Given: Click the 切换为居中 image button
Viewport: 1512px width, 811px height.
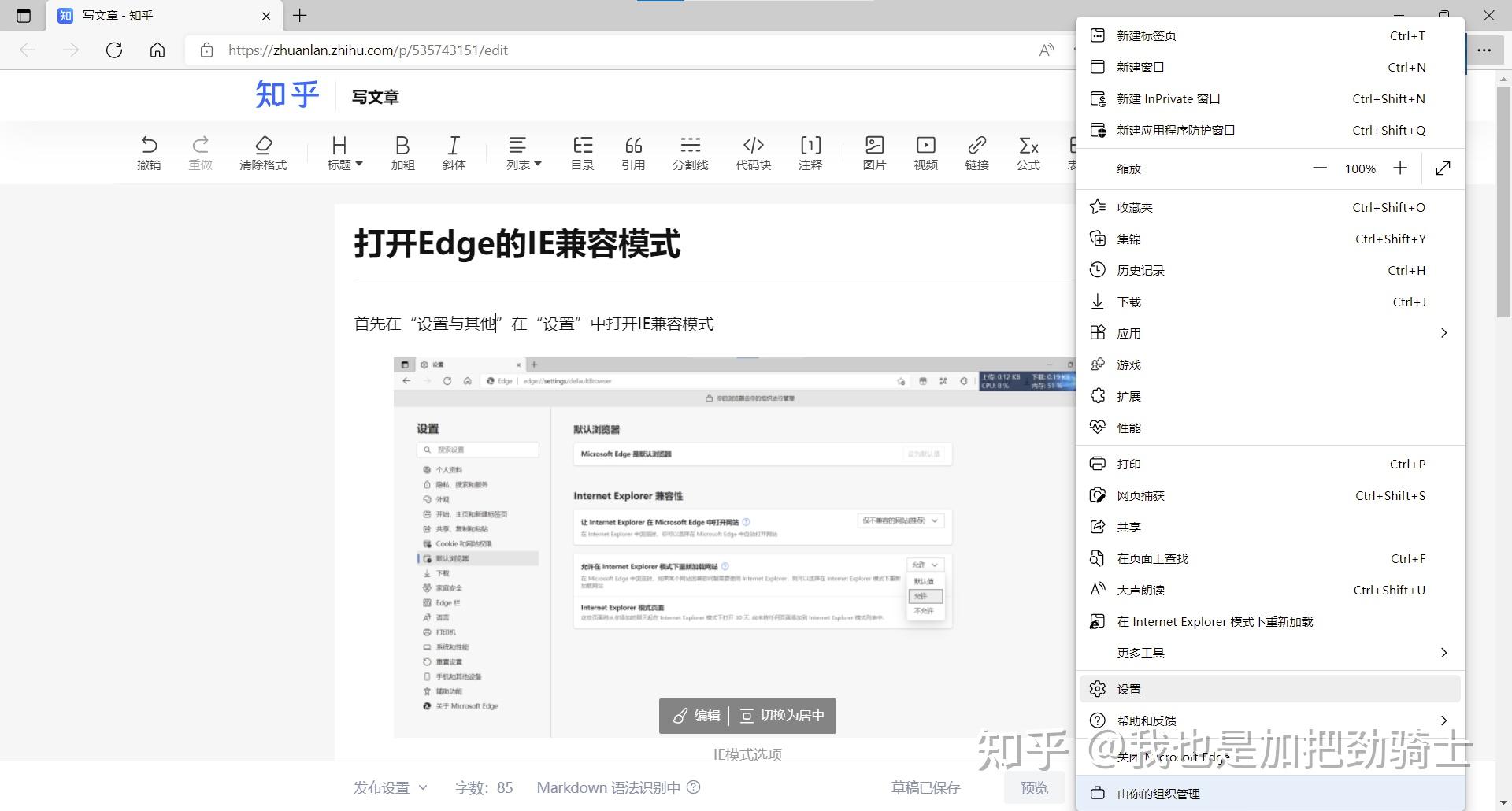Looking at the screenshot, I should (x=783, y=716).
